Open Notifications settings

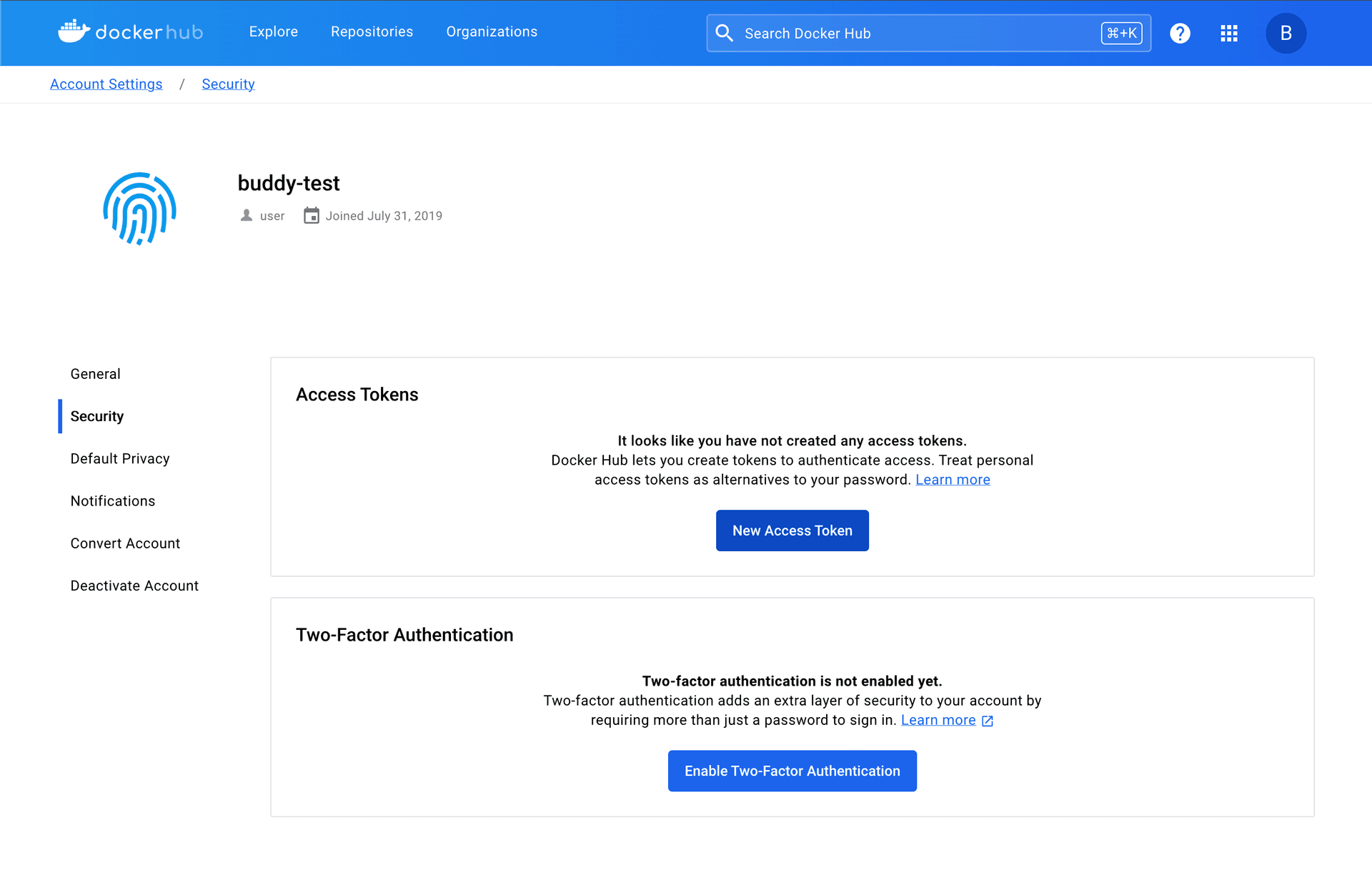click(x=112, y=500)
